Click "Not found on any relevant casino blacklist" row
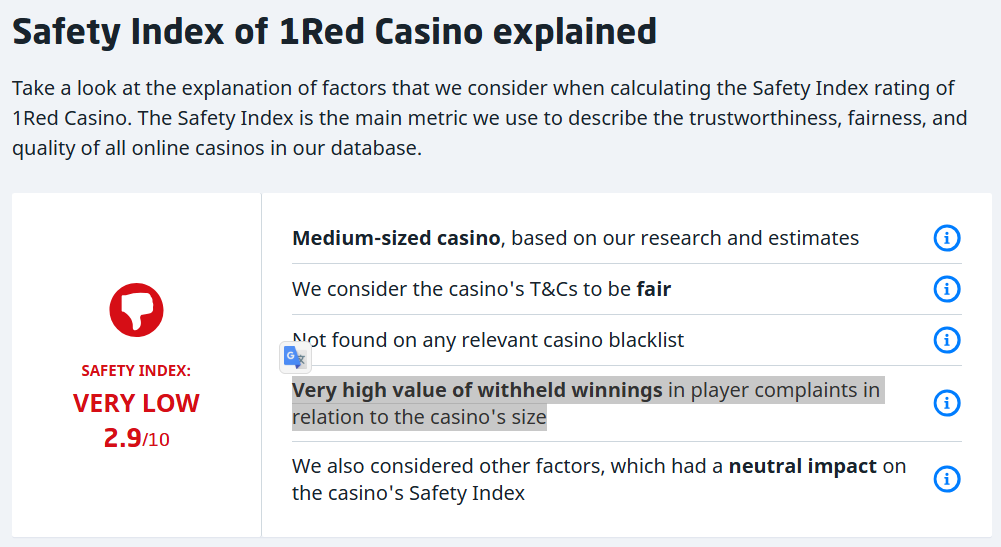The image size is (1001, 547). pos(488,340)
